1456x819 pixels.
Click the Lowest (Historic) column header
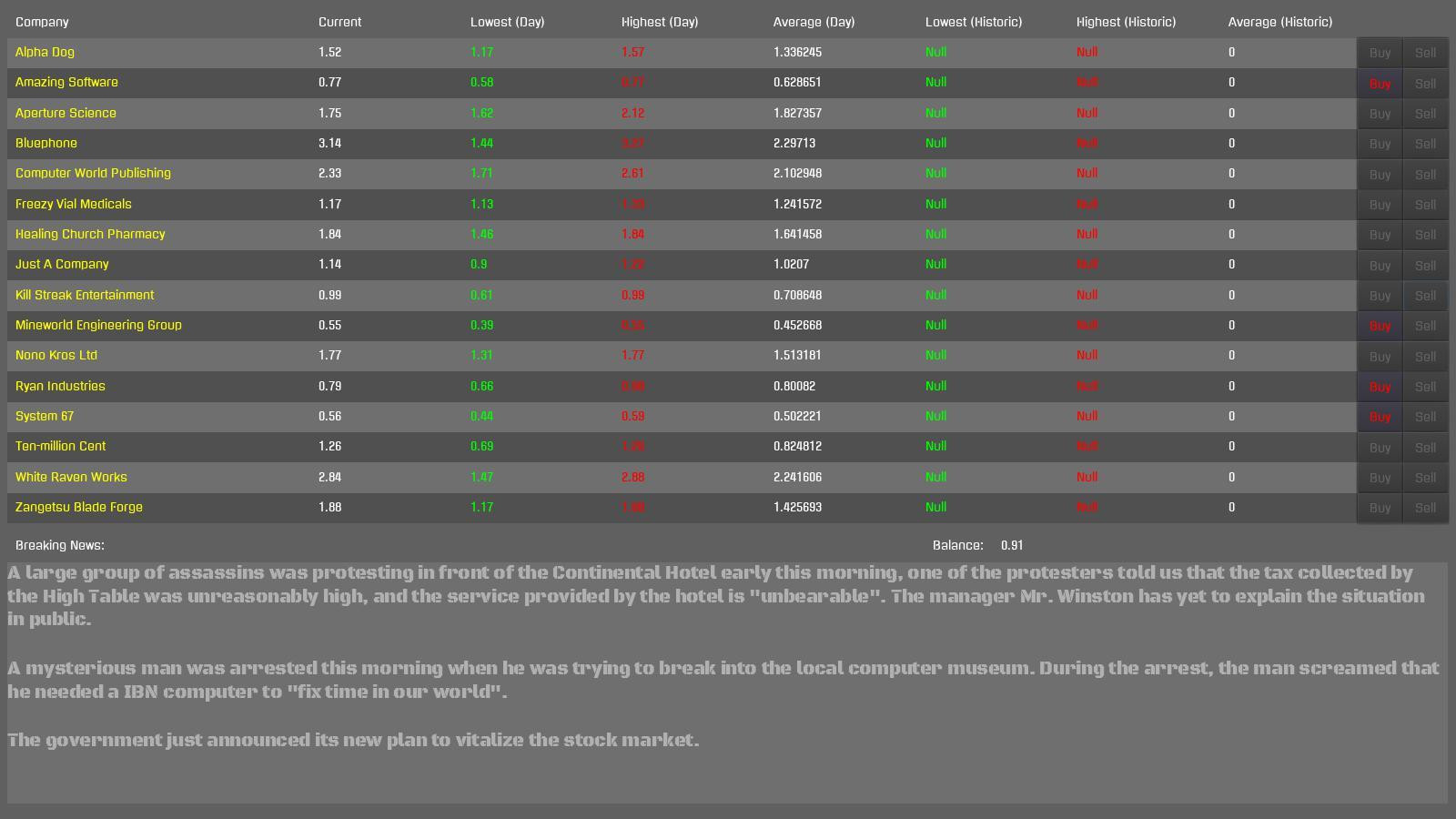tap(973, 22)
